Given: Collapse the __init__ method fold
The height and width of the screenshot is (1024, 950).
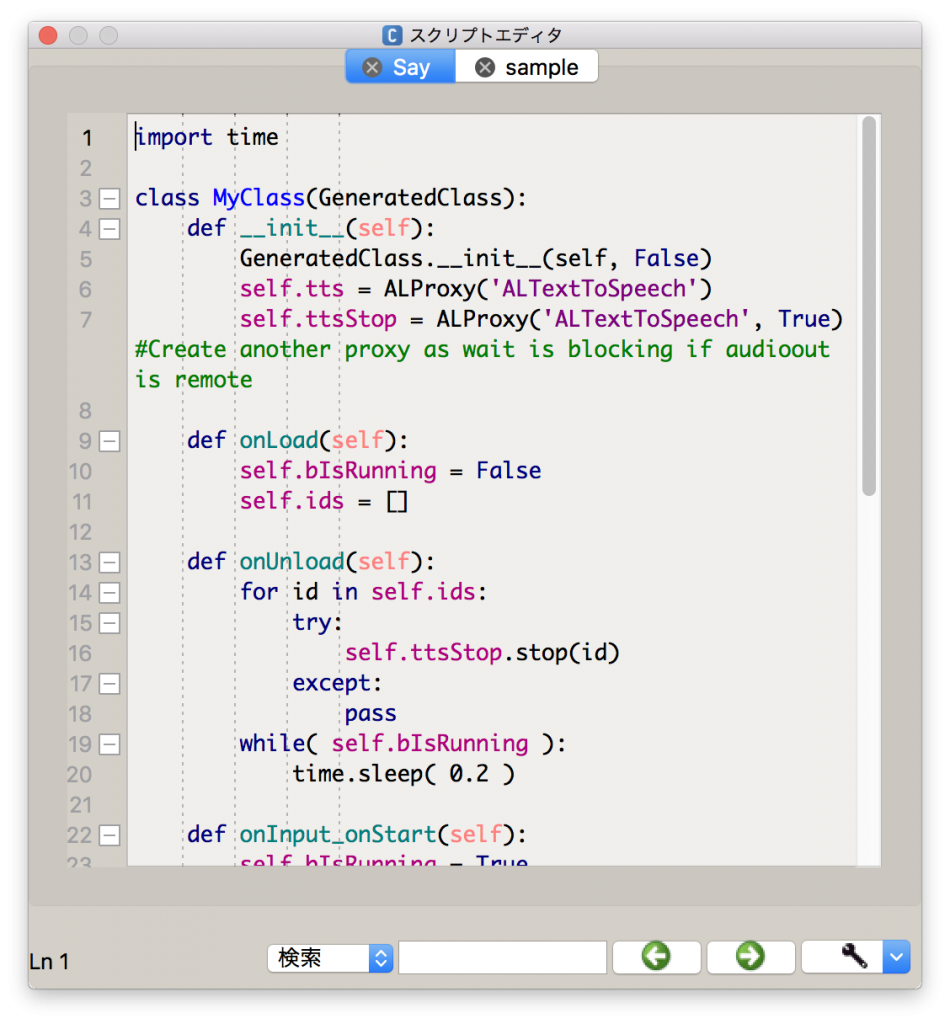Looking at the screenshot, I should 110,229.
